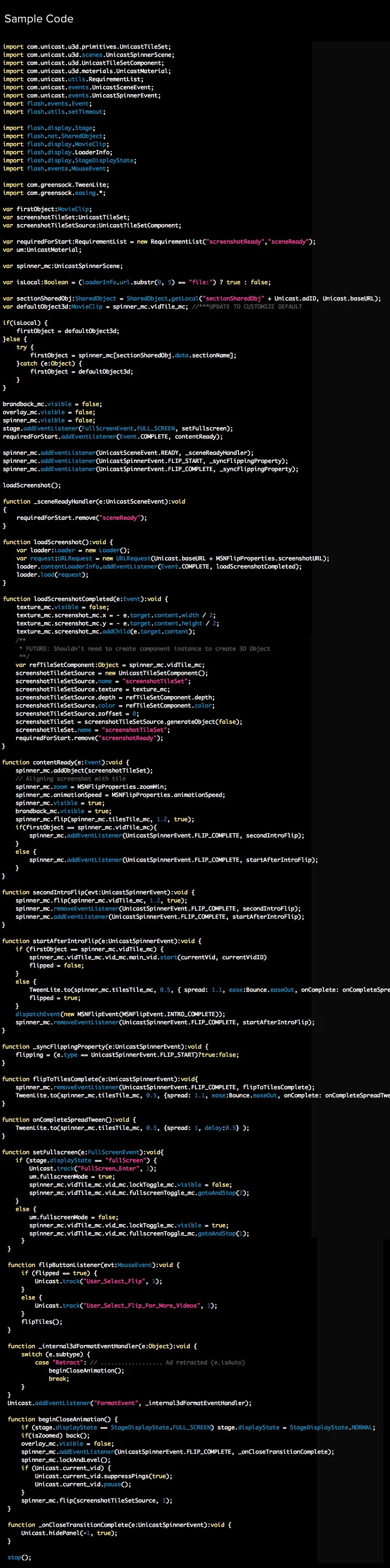Click the "switch (e.subtype) {" line
Image resolution: width=390 pixels, height=1568 pixels.
point(55,1354)
